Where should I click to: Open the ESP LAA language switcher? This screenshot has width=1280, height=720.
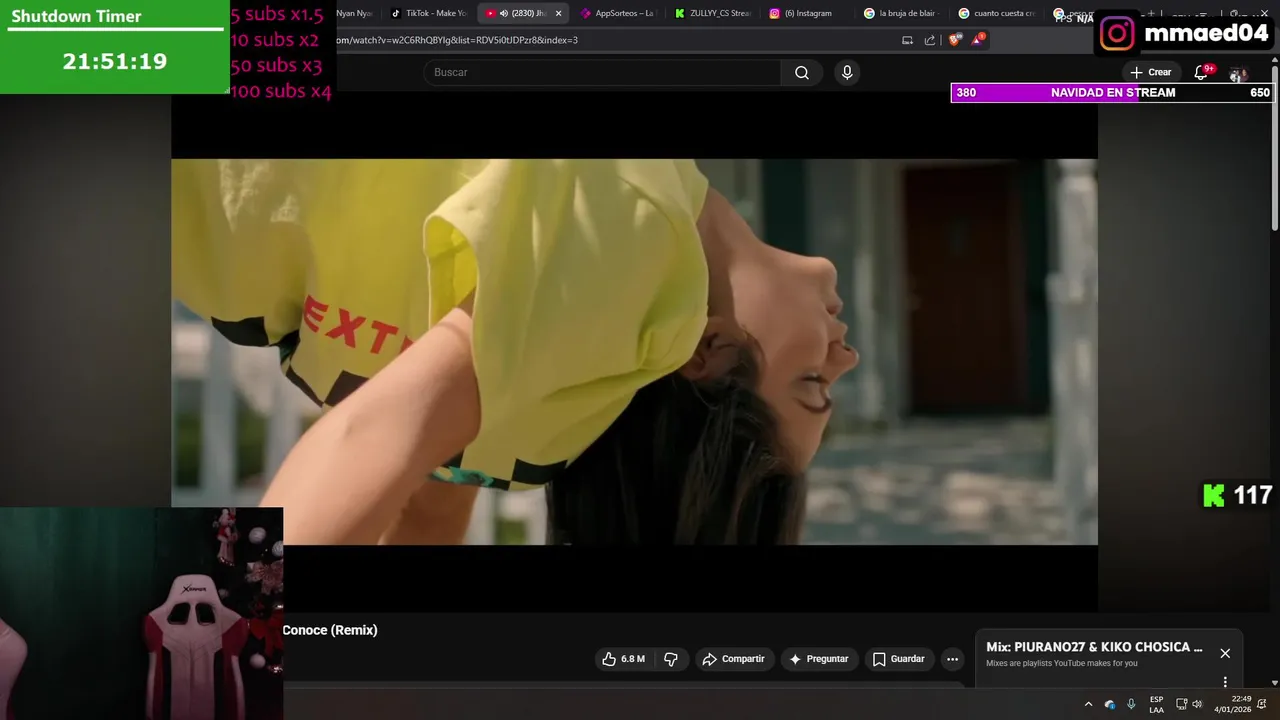tap(1156, 704)
